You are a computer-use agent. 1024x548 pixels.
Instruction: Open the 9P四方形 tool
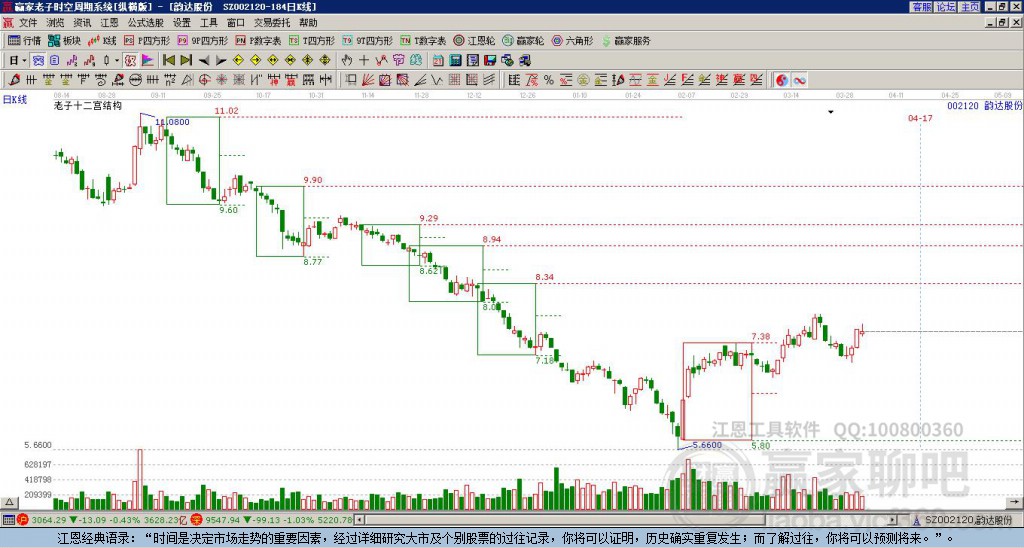pyautogui.click(x=202, y=40)
